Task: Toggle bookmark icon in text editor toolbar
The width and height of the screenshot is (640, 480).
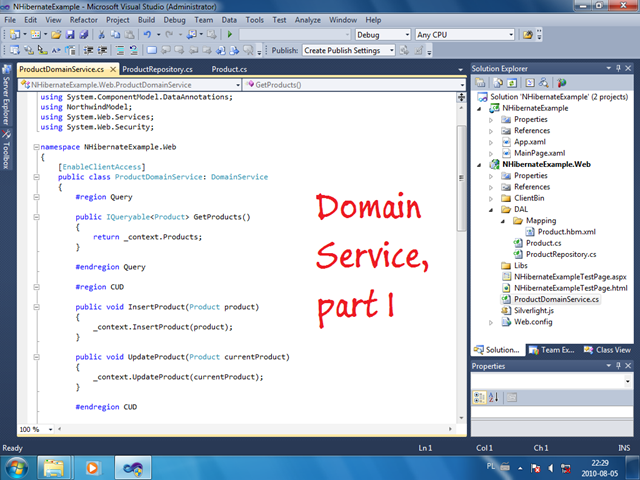Action: pos(152,50)
